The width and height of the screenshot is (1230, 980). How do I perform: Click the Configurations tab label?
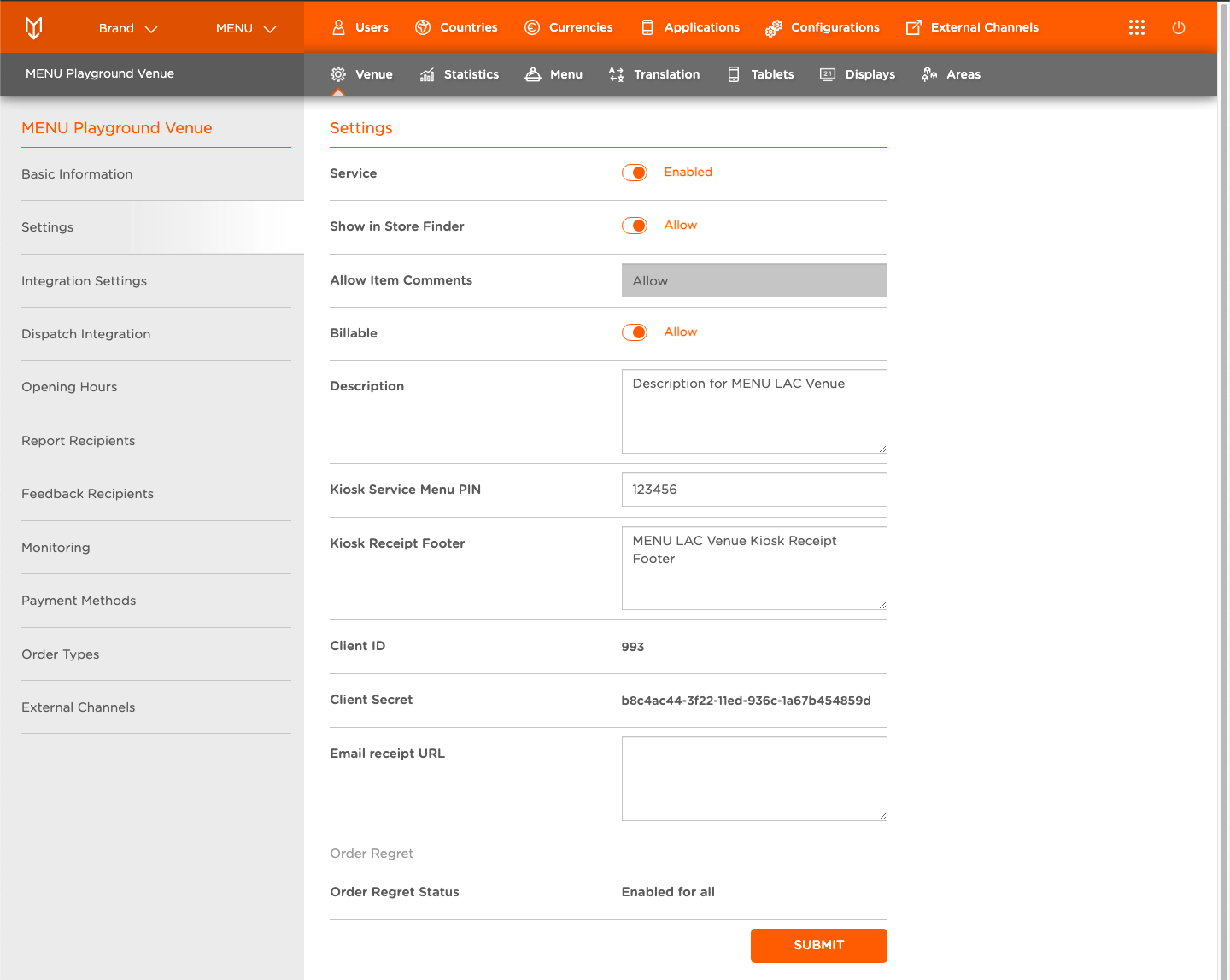pos(835,27)
